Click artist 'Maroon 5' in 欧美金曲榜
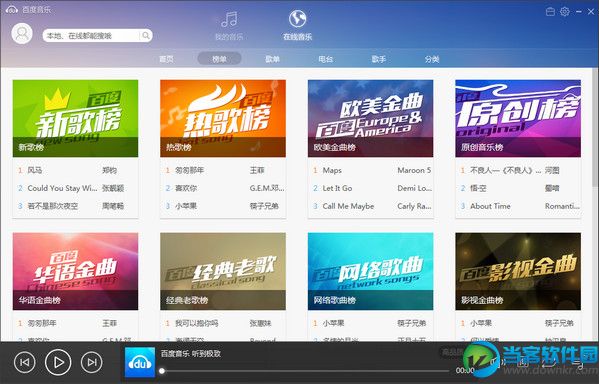The height and width of the screenshot is (384, 599). pos(414,170)
